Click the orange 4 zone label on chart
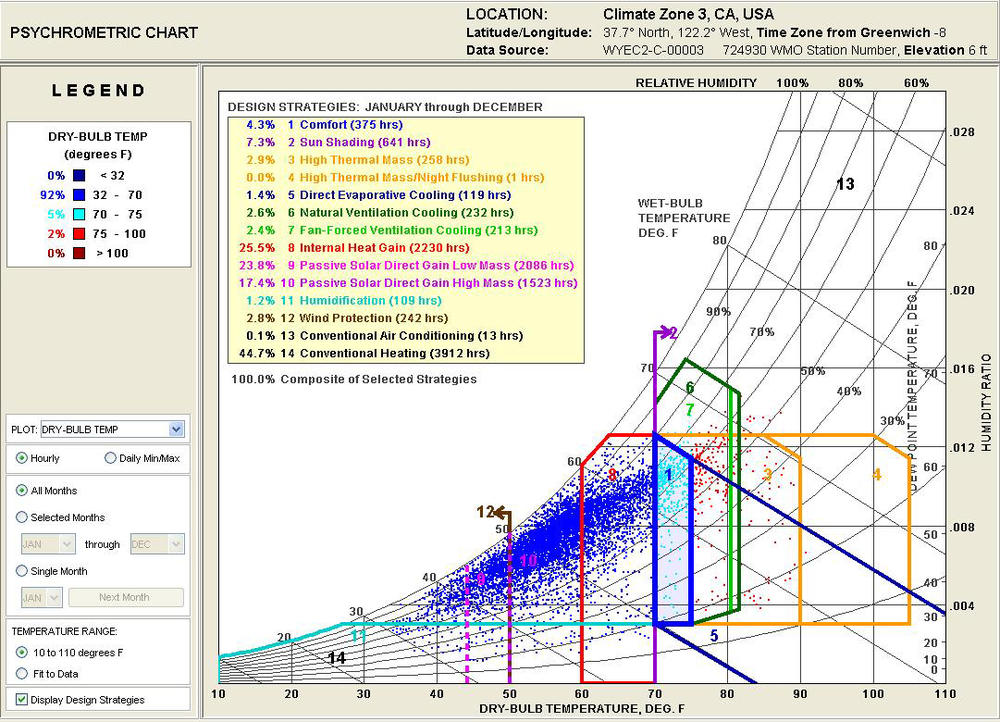1000x722 pixels. [877, 474]
